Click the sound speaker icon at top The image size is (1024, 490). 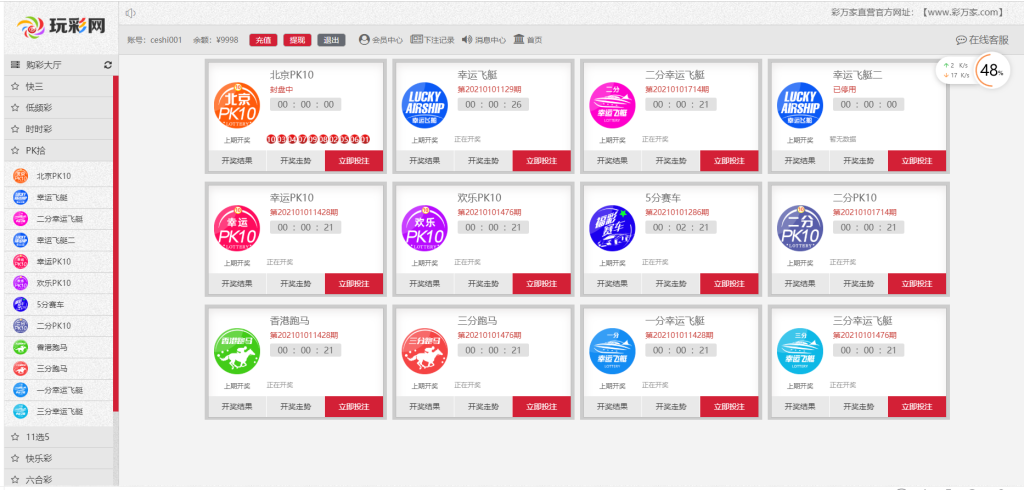click(131, 13)
